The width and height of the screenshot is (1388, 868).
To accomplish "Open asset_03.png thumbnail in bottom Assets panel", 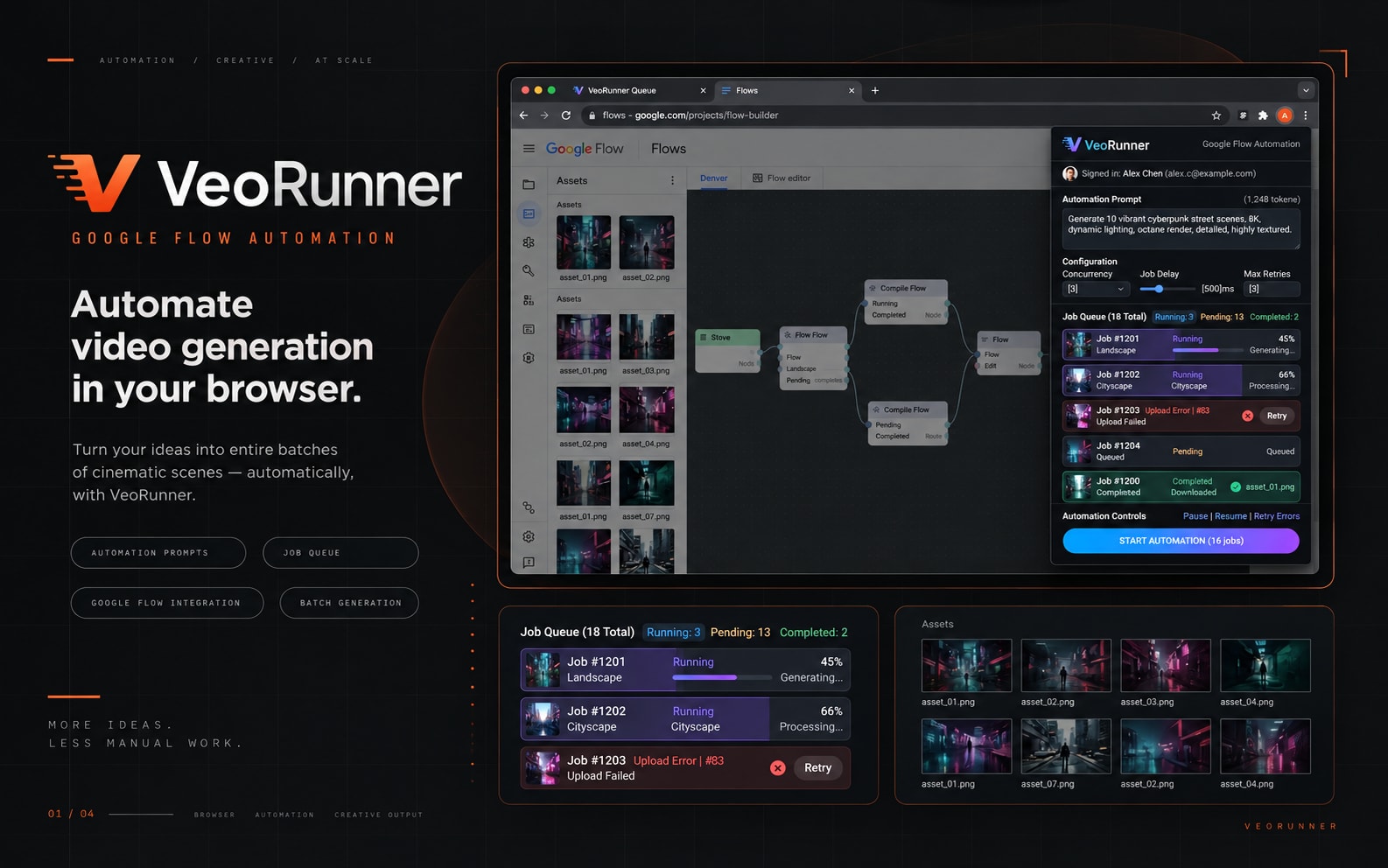I will [1166, 666].
